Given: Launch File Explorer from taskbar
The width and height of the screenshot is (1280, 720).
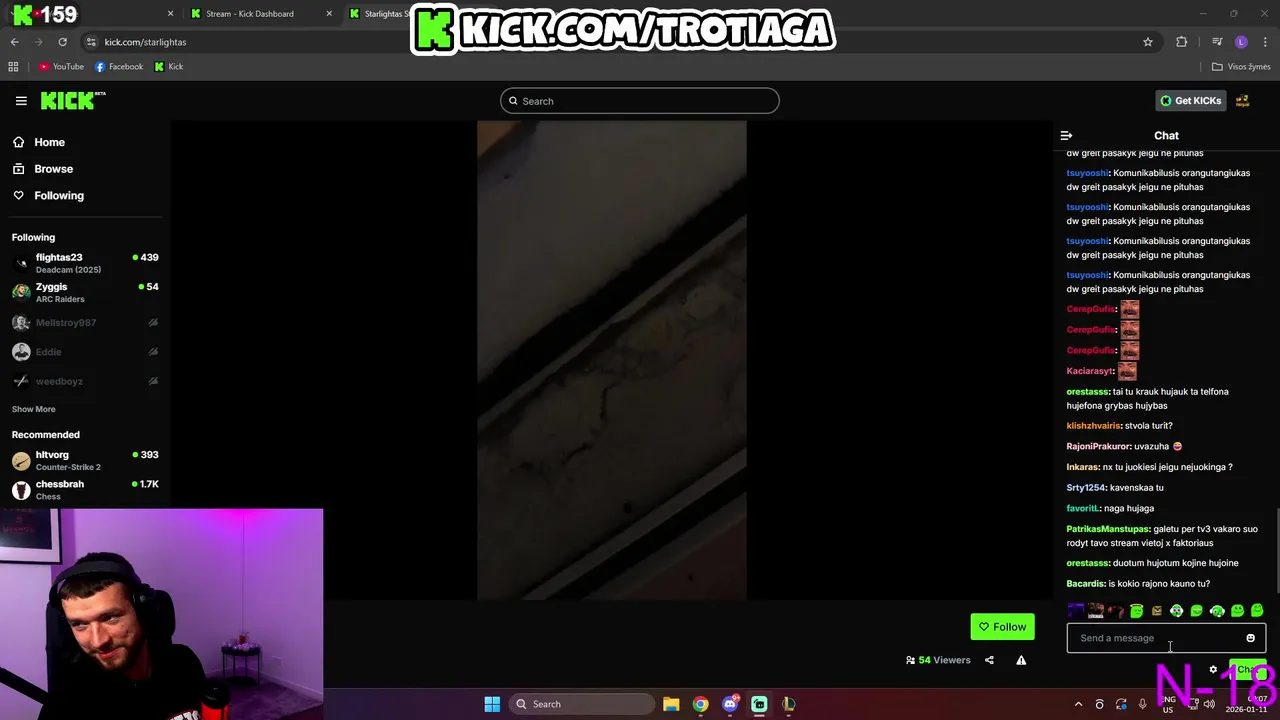Looking at the screenshot, I should click(671, 704).
